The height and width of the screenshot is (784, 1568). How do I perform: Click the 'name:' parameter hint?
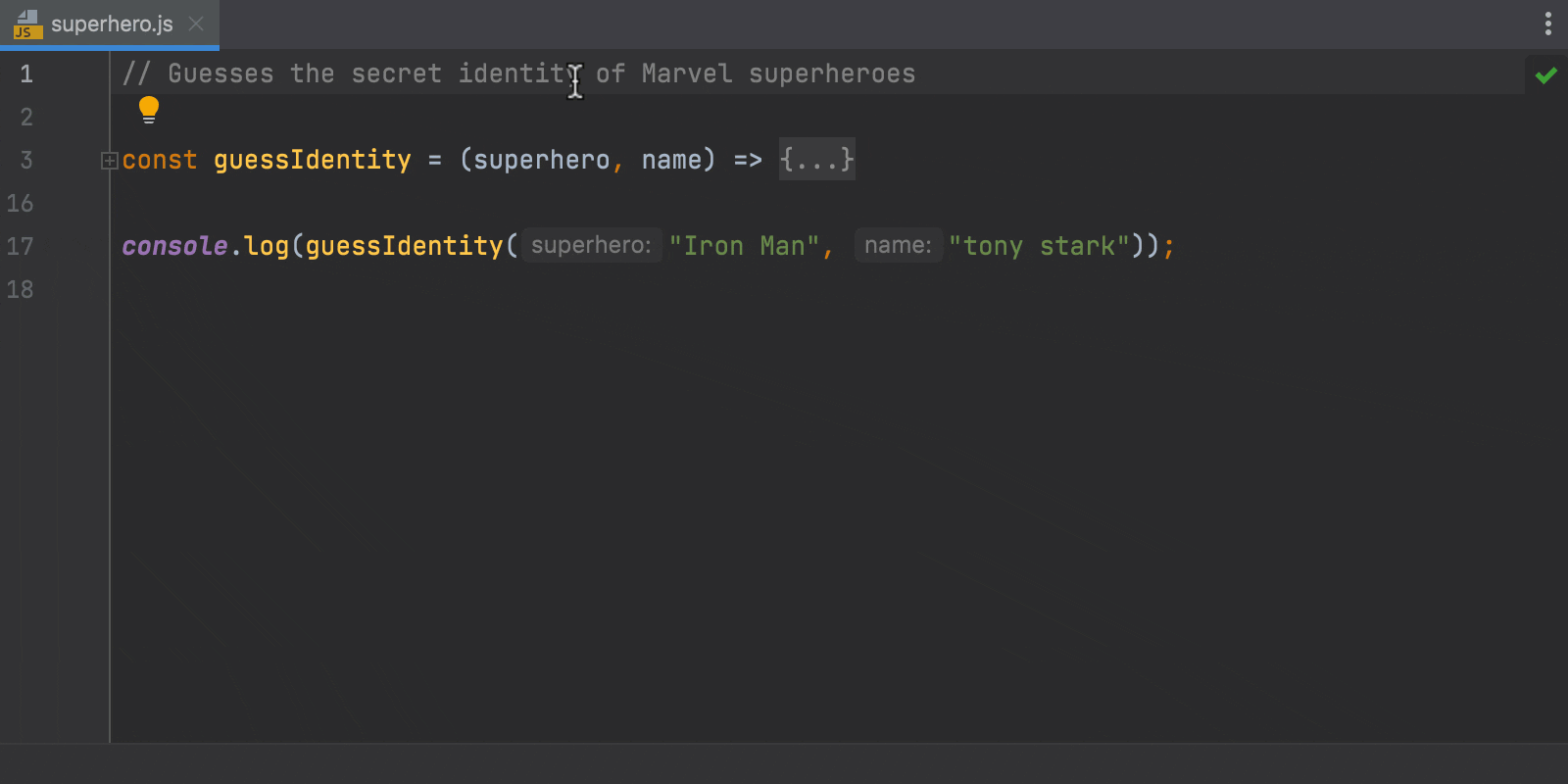pos(899,245)
